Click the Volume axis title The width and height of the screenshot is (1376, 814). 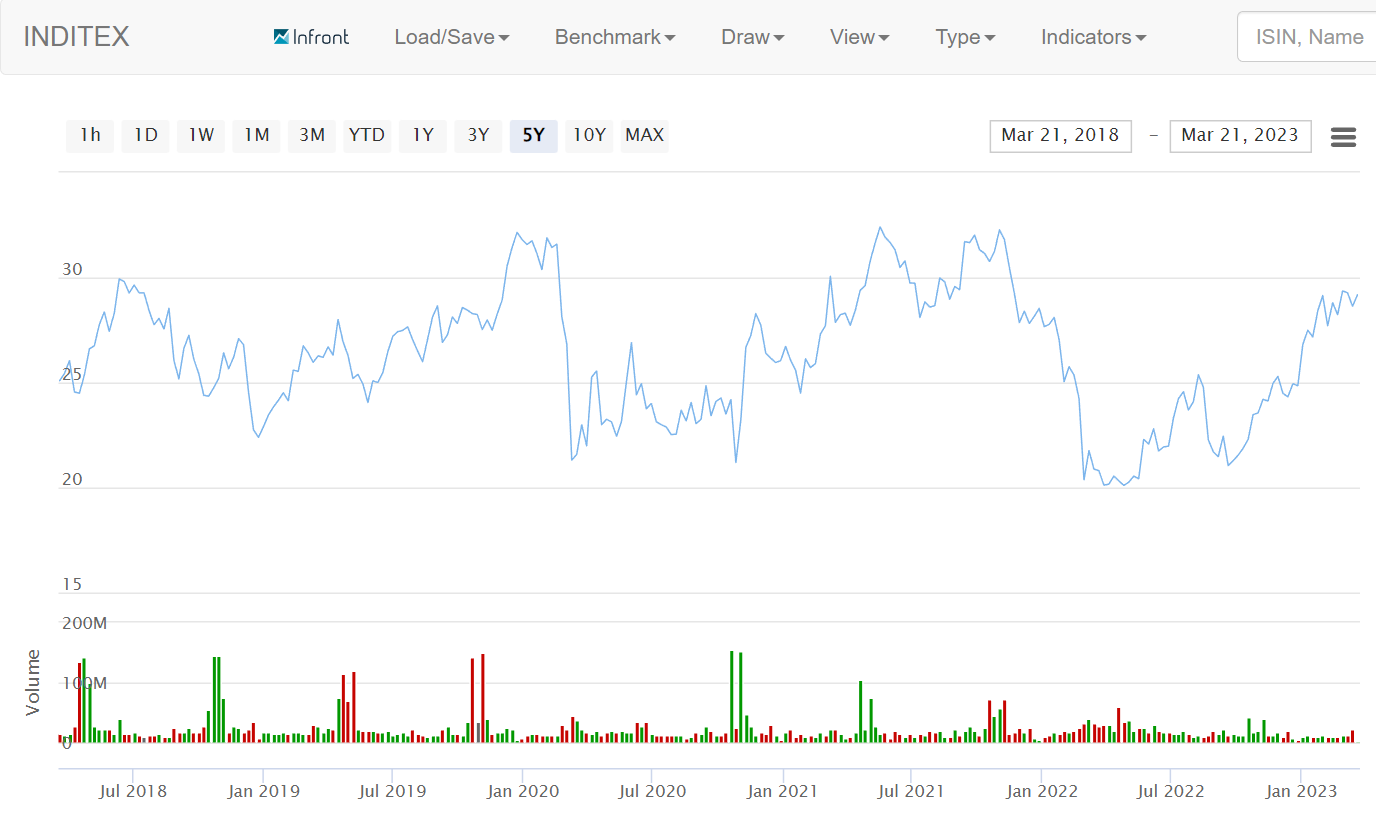34,682
